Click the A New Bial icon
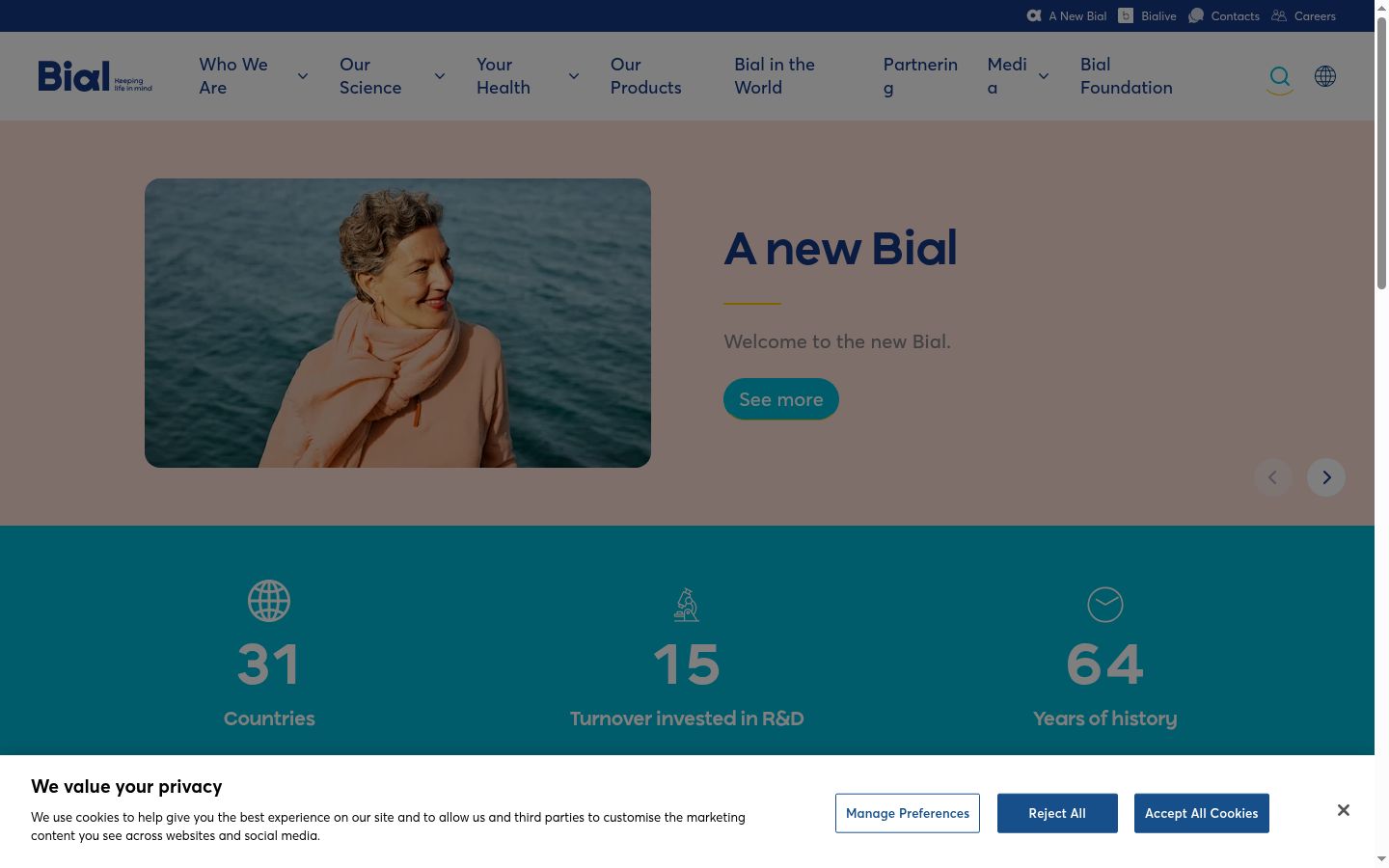 [x=1034, y=15]
